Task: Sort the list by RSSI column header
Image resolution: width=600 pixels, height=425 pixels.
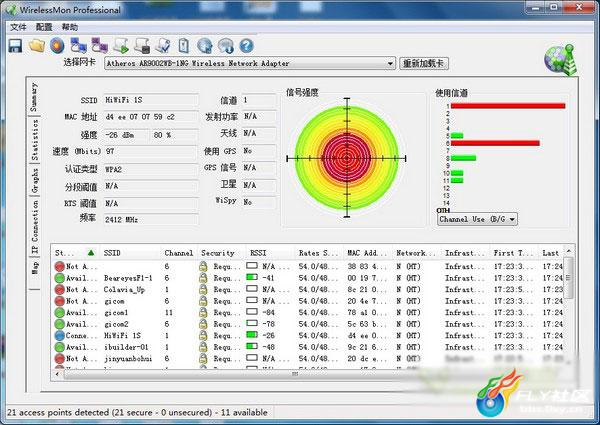Action: pyautogui.click(x=270, y=253)
